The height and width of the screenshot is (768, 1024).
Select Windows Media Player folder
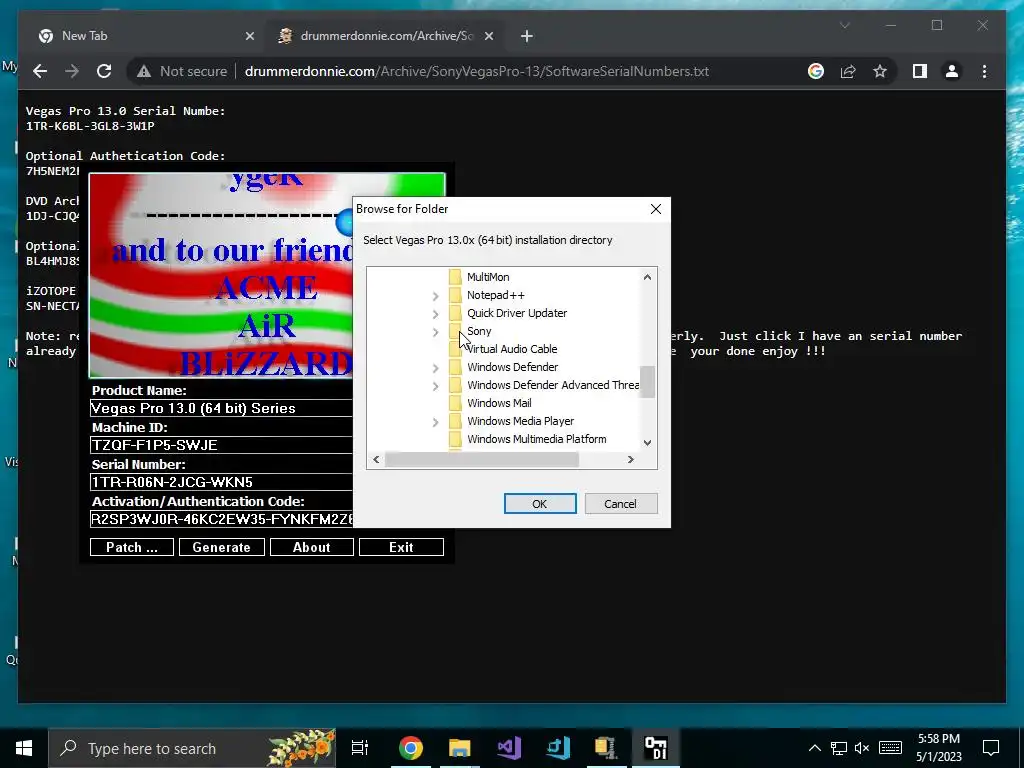(520, 421)
